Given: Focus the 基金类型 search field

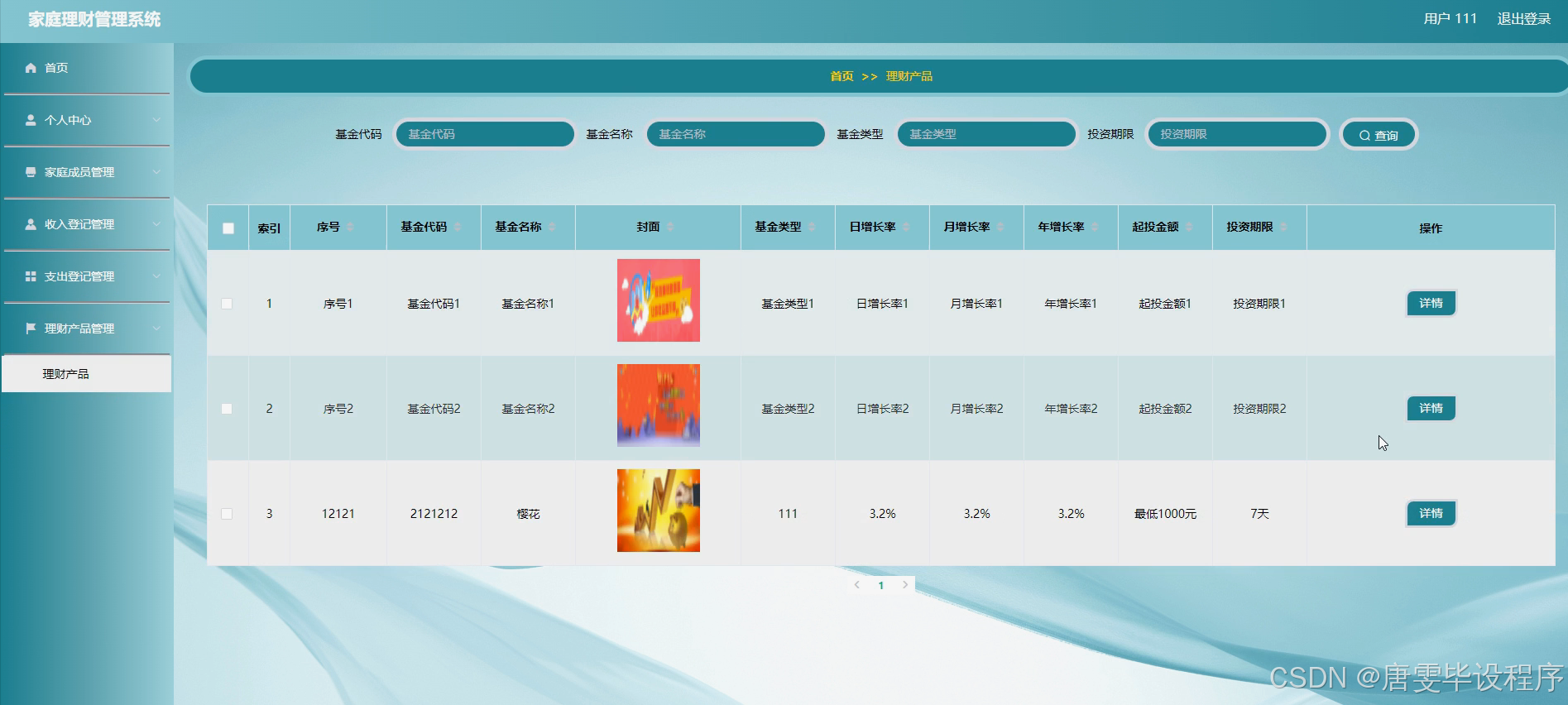Looking at the screenshot, I should point(986,134).
